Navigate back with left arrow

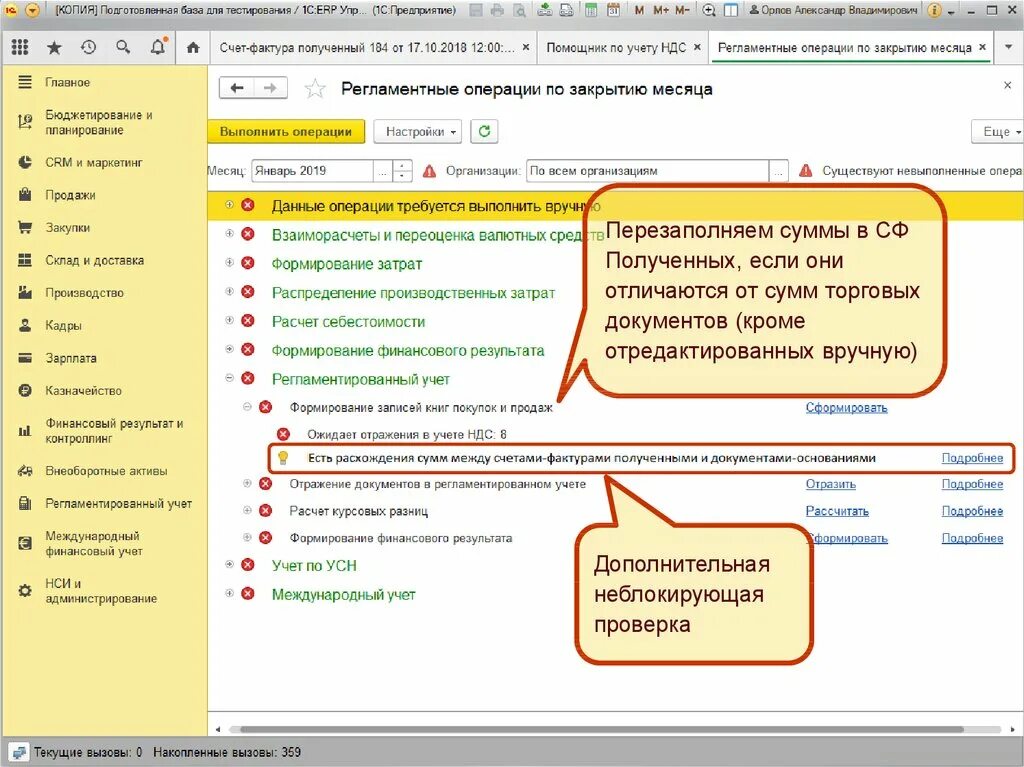(237, 88)
